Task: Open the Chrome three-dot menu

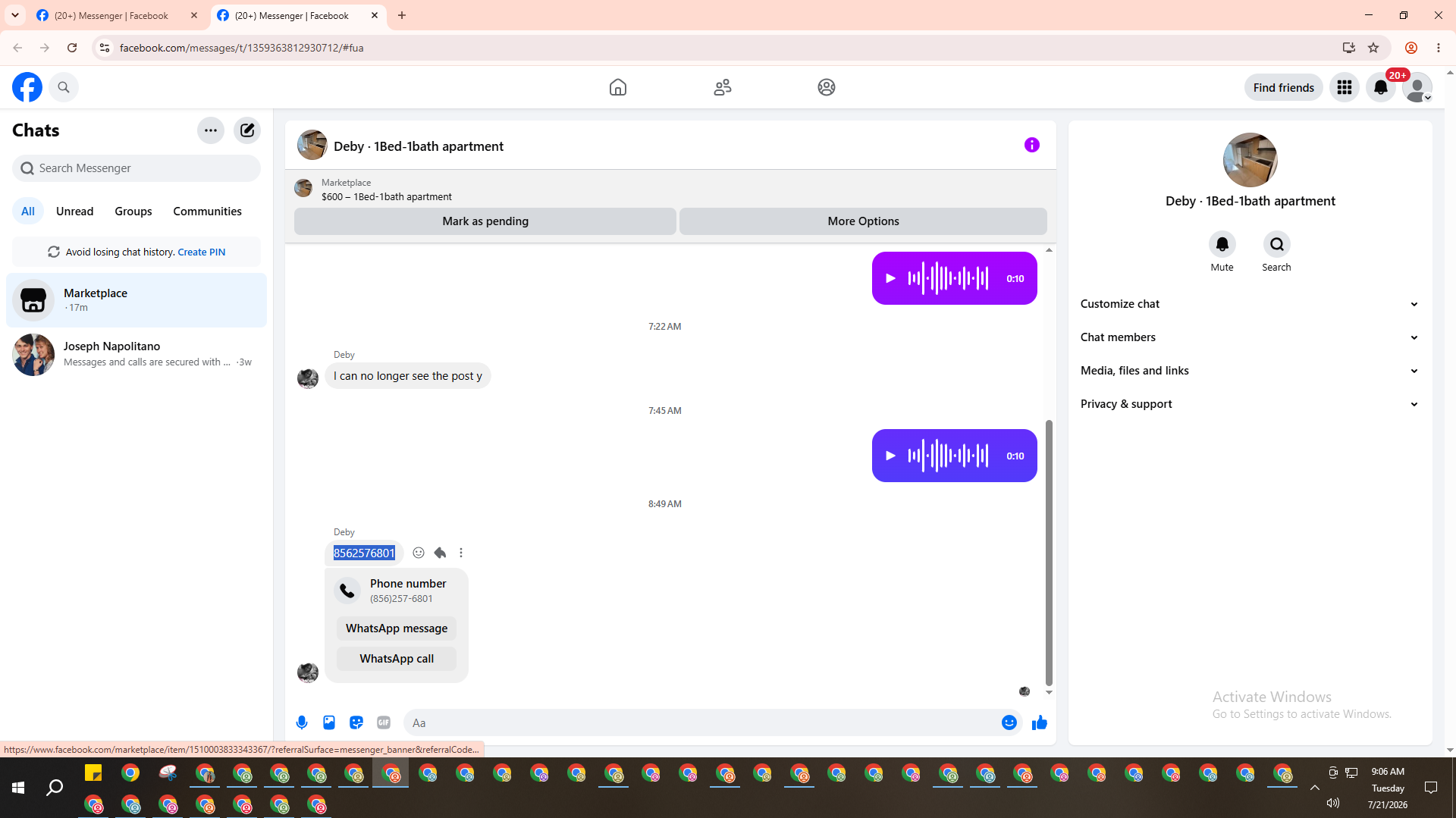Action: [x=1439, y=48]
